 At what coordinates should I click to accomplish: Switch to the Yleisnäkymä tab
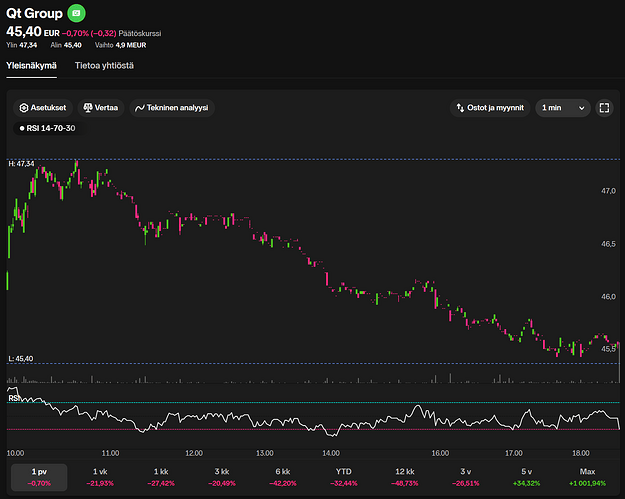tap(31, 66)
